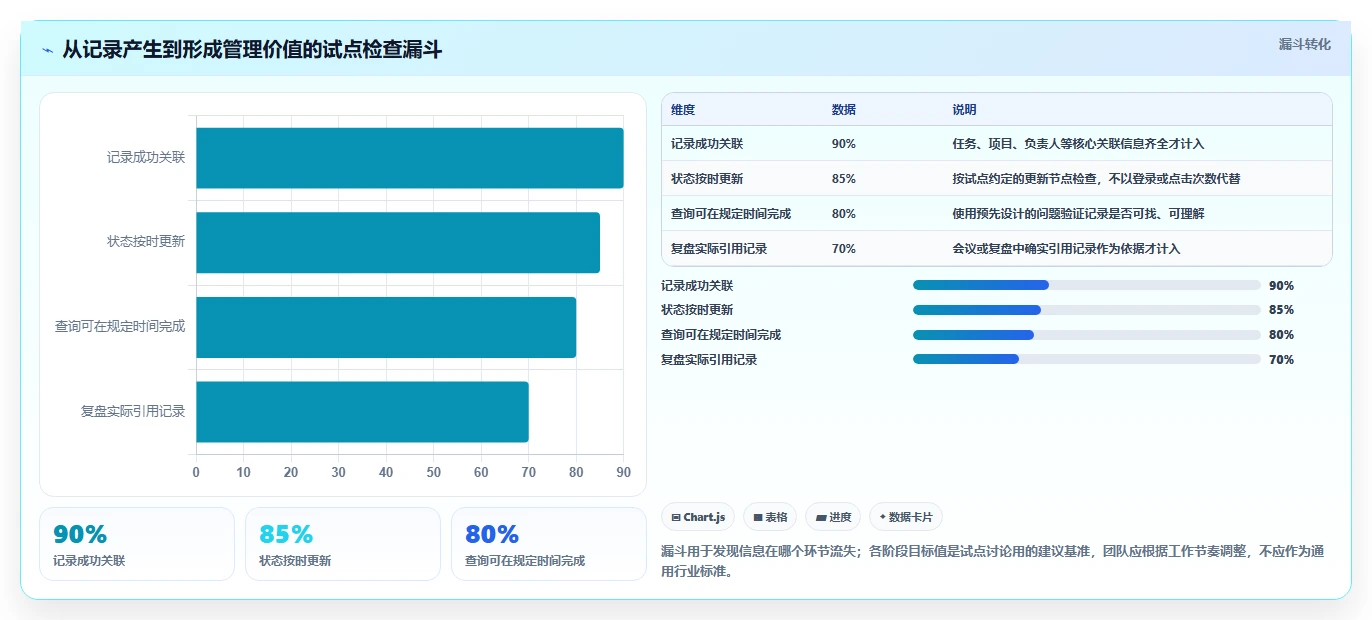Click the 80% stat card for 查询可在规定时间完成
Screen dimensions: 1372x620
549,544
